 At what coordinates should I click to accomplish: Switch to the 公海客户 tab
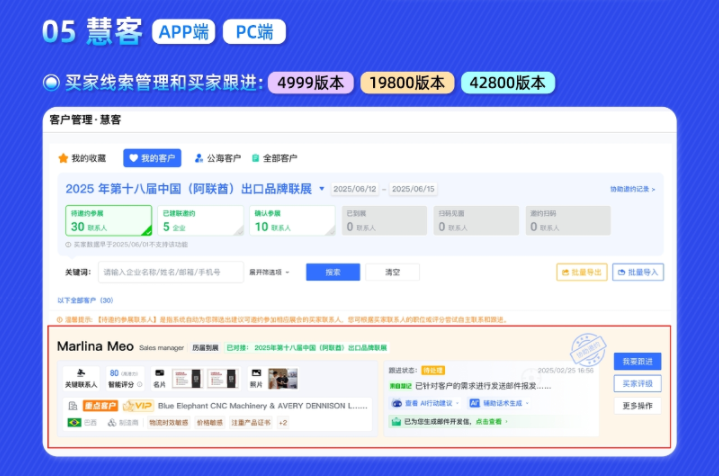click(217, 158)
